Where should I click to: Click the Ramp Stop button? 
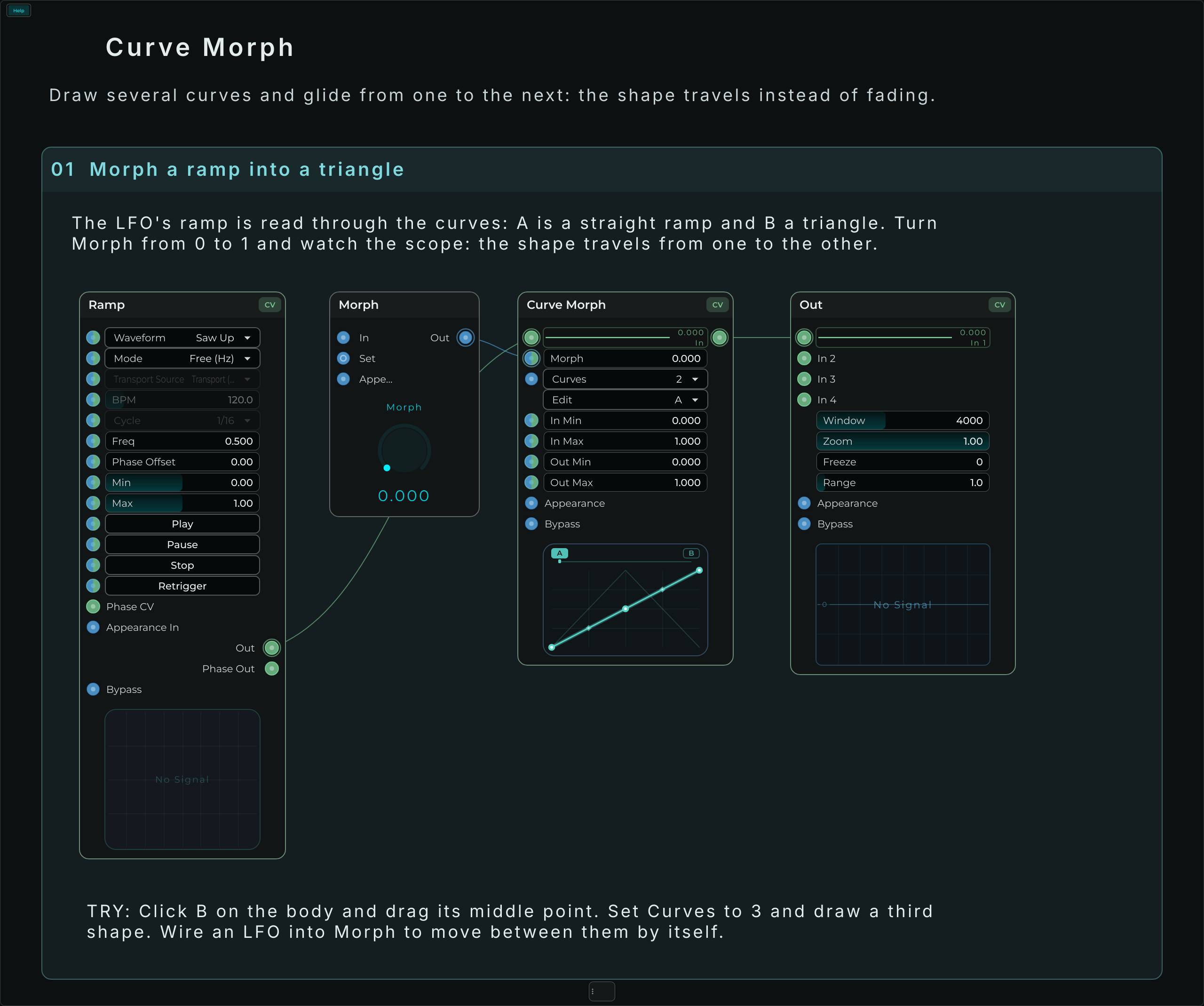[182, 565]
